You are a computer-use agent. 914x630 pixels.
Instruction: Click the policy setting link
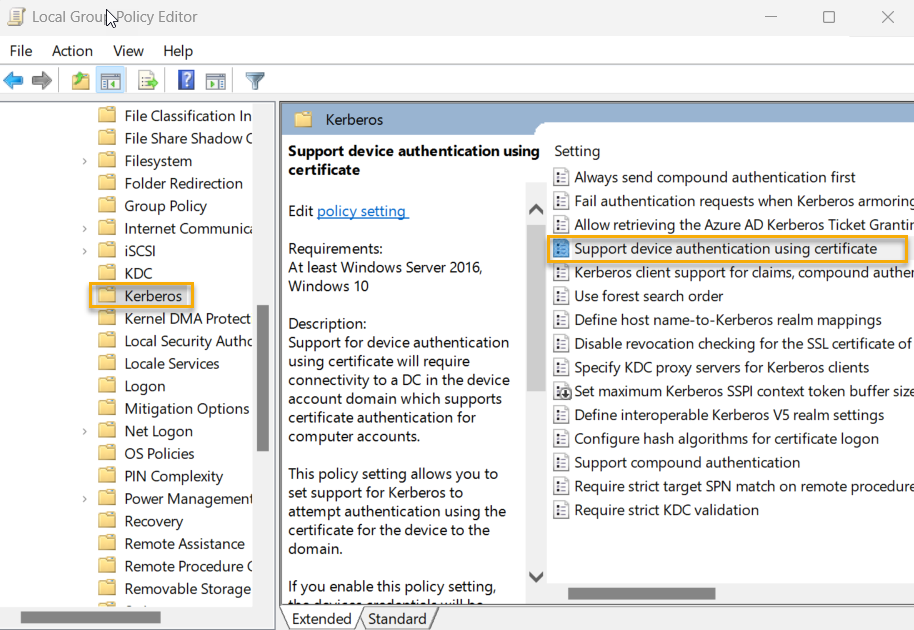pos(362,211)
